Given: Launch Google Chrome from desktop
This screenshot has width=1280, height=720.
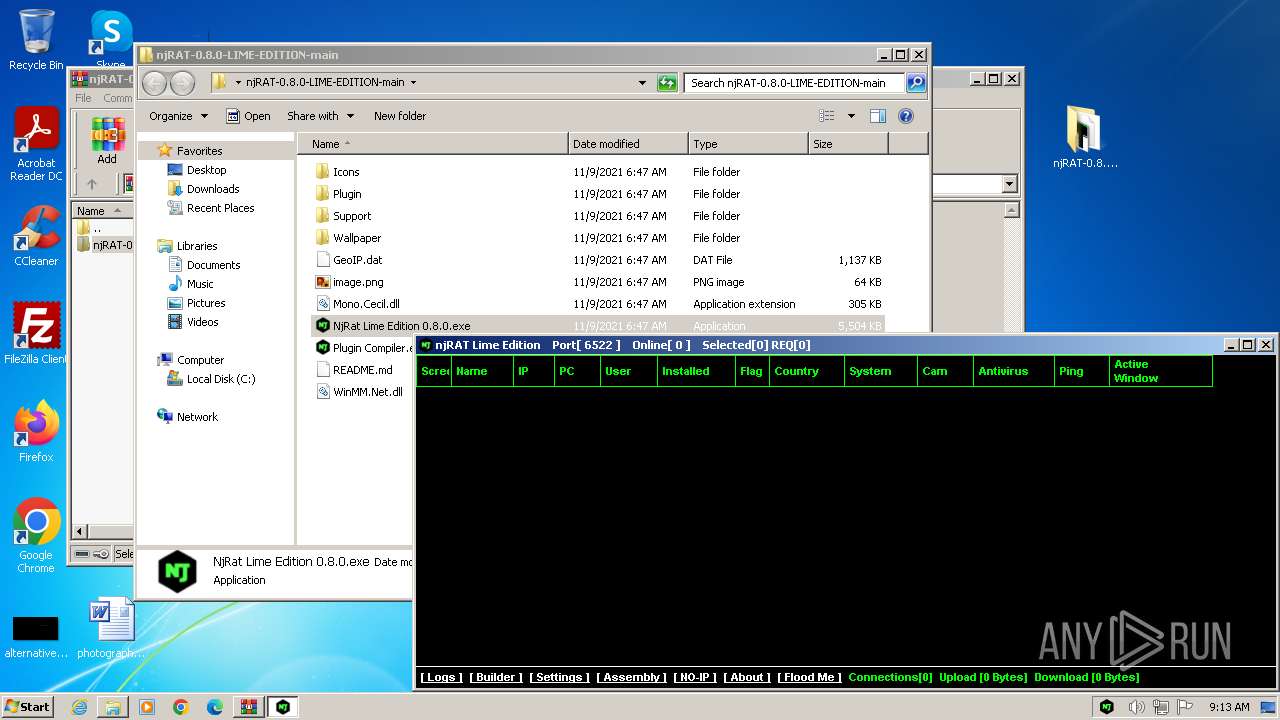Looking at the screenshot, I should tap(36, 536).
